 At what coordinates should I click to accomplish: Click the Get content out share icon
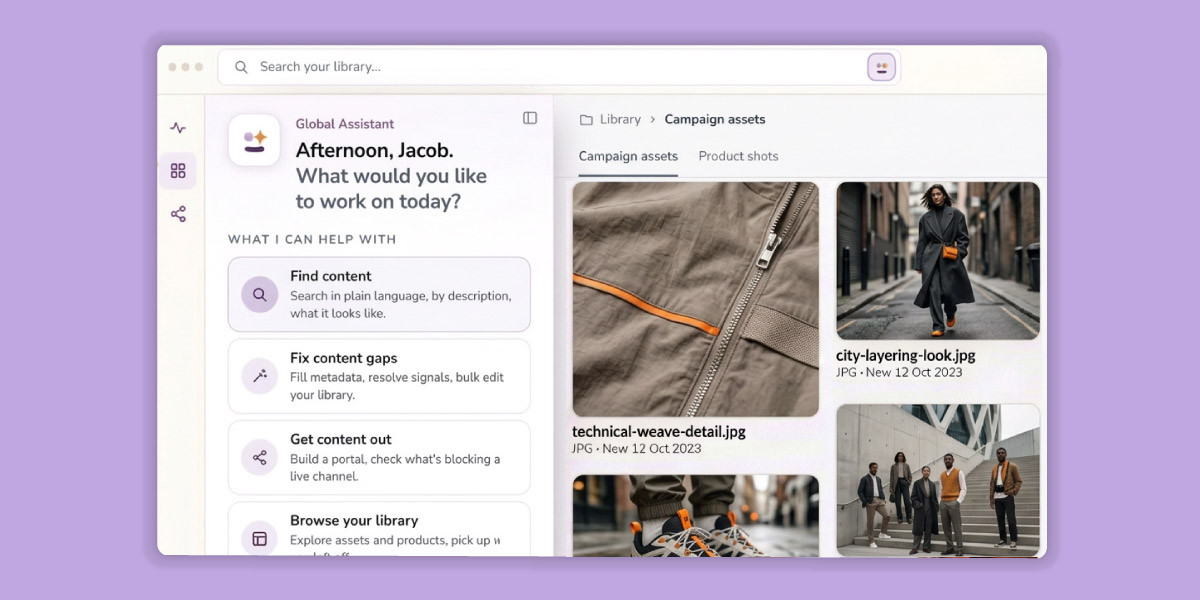(x=260, y=458)
